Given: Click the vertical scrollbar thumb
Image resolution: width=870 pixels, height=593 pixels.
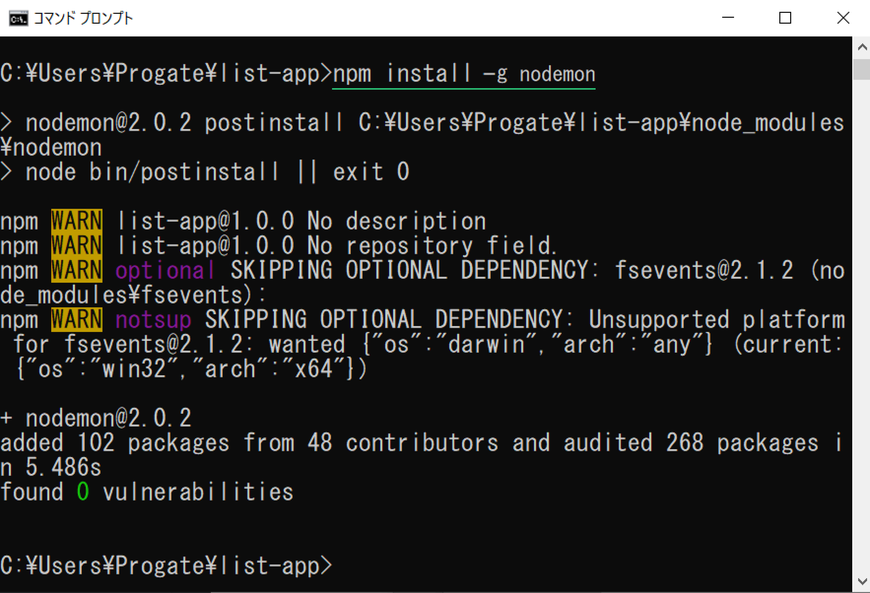Looking at the screenshot, I should [x=862, y=69].
